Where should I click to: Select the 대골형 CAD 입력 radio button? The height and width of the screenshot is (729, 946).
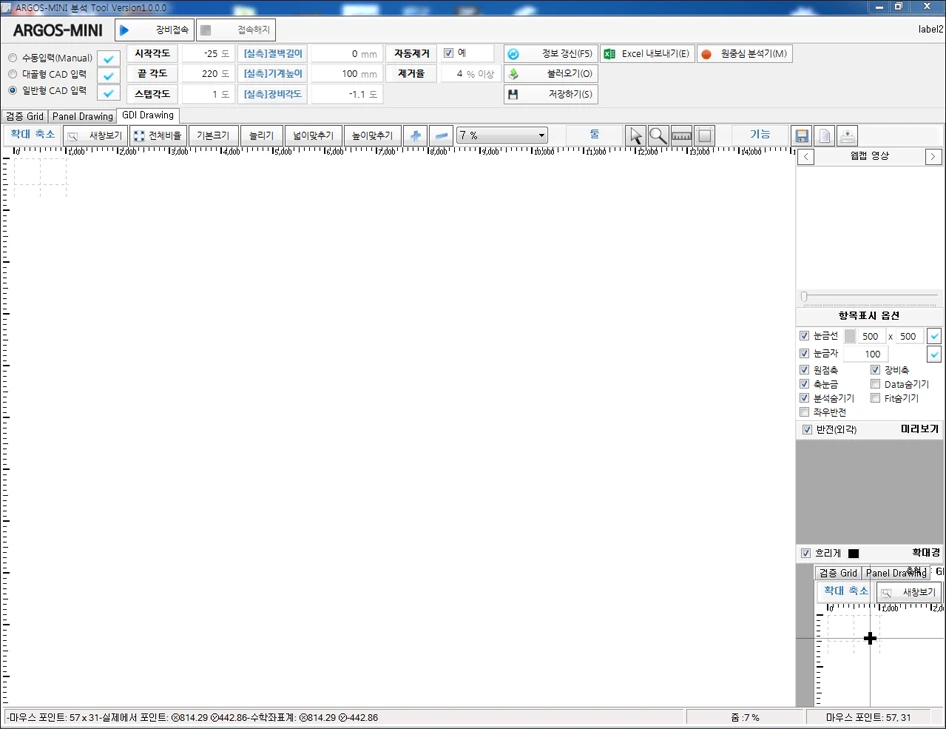point(13,74)
